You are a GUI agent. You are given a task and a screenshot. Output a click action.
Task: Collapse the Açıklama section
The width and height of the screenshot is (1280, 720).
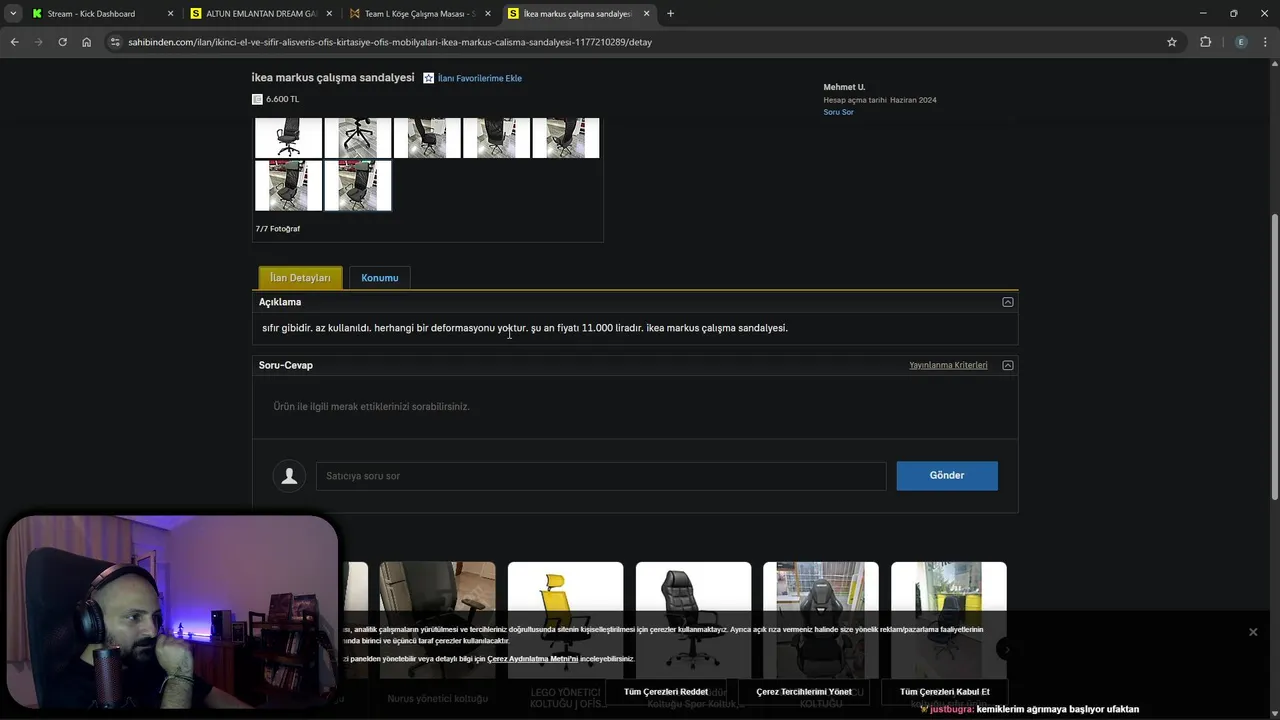tap(1008, 302)
